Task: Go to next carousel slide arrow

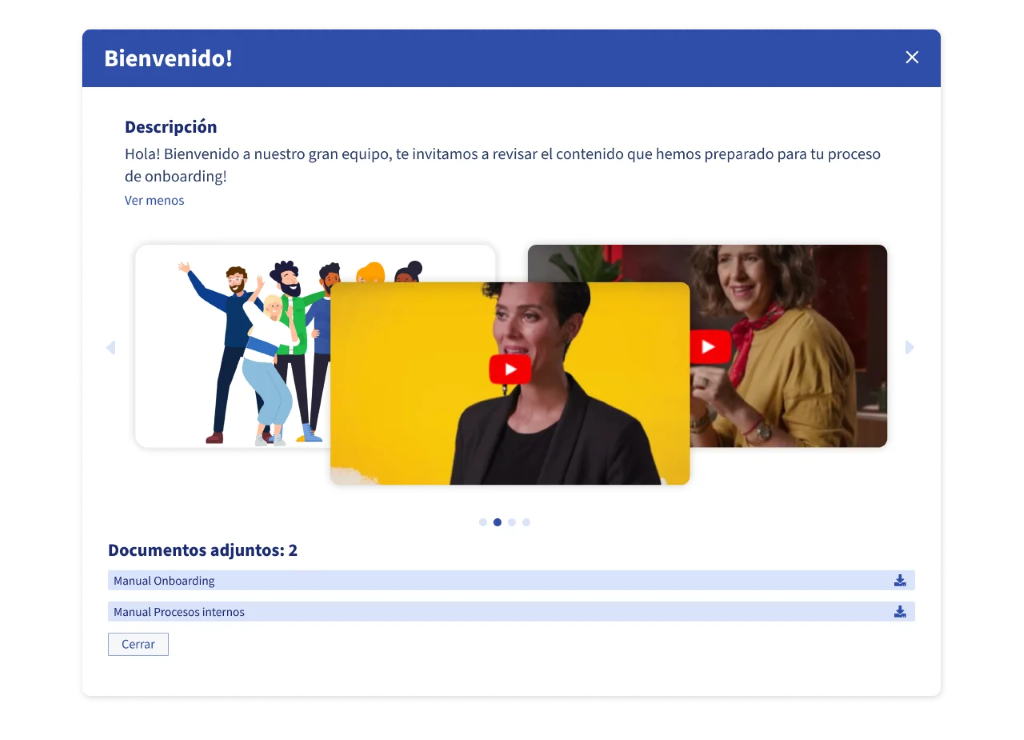Action: tap(909, 347)
